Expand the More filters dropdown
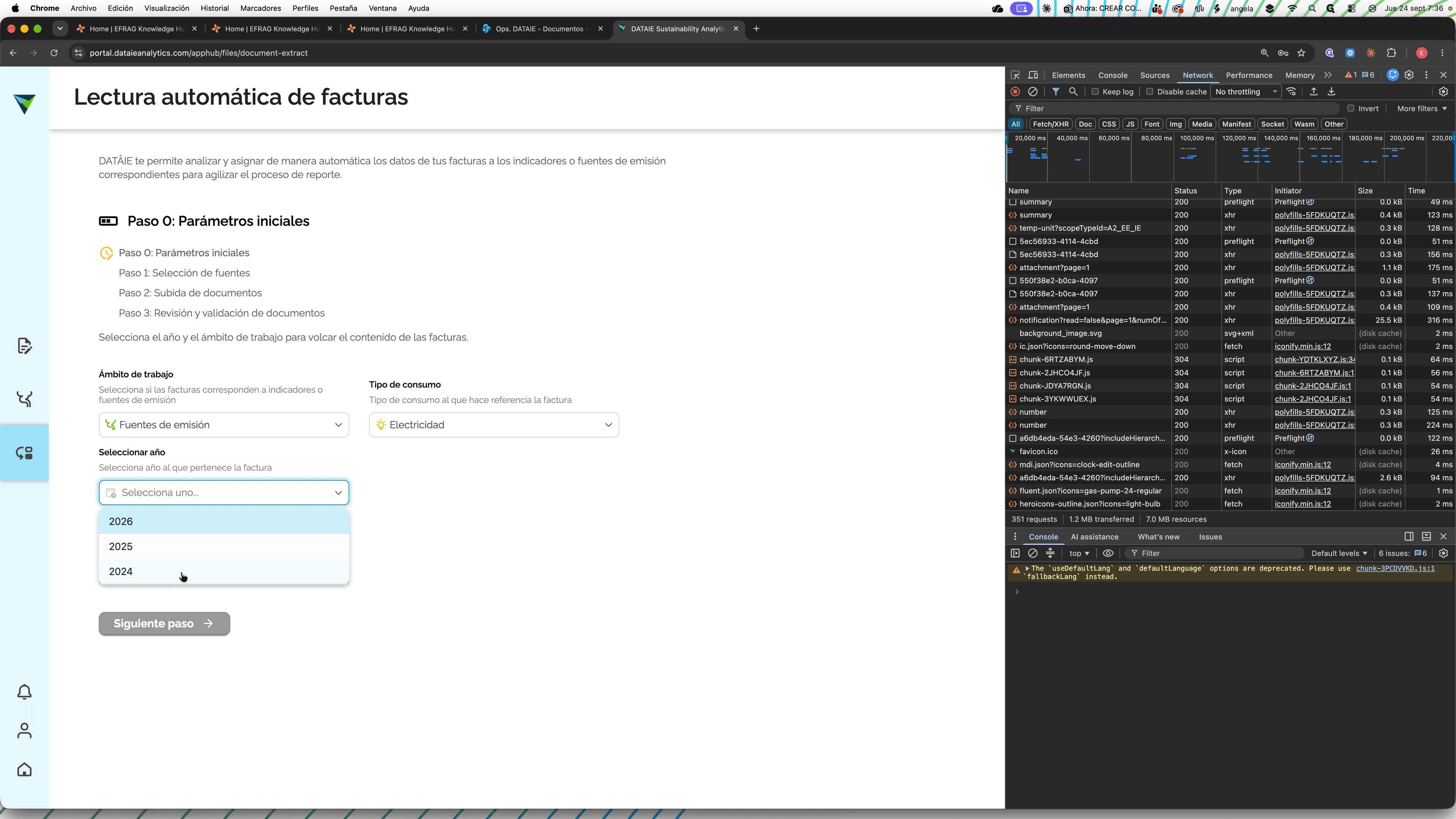The width and height of the screenshot is (1456, 819). (1421, 108)
